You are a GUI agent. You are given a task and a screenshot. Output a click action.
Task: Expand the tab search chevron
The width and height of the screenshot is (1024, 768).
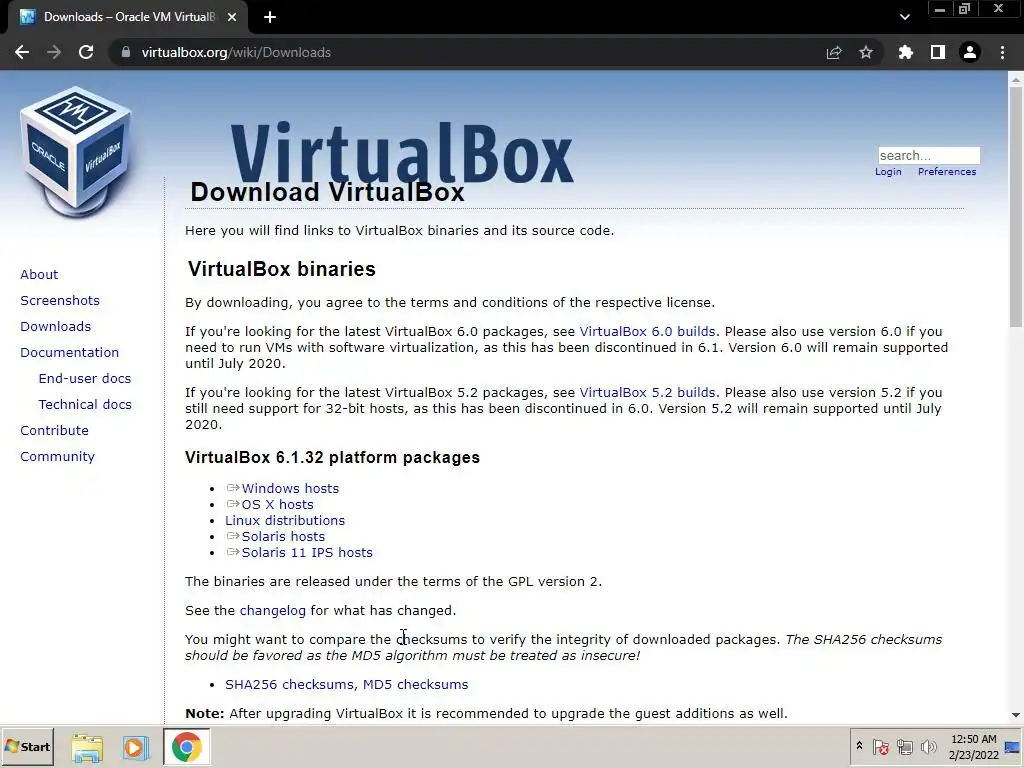904,17
